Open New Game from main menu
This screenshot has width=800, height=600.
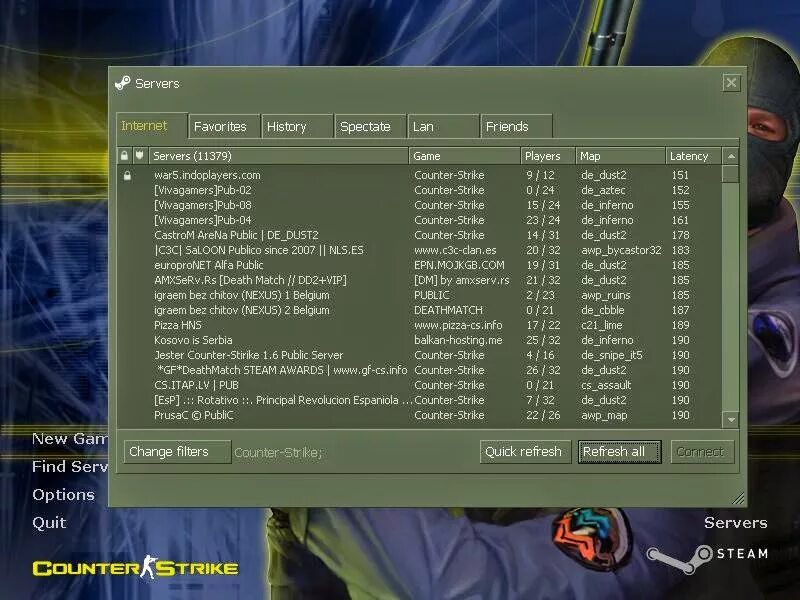[x=70, y=439]
